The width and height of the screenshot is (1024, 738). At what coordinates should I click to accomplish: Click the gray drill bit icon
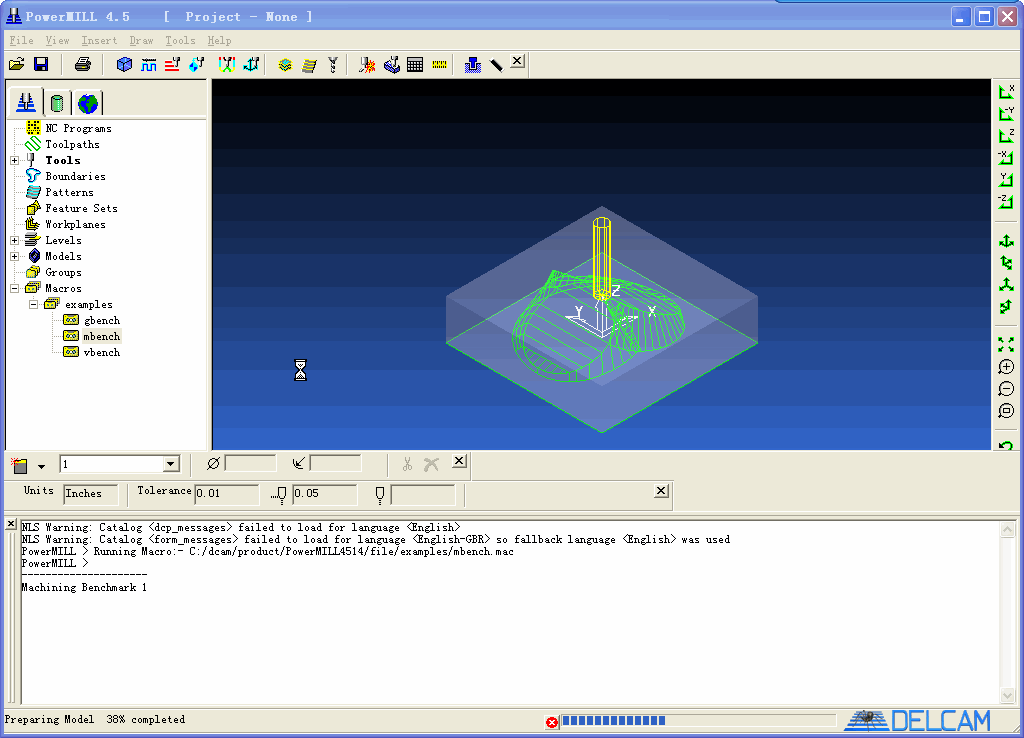333,64
